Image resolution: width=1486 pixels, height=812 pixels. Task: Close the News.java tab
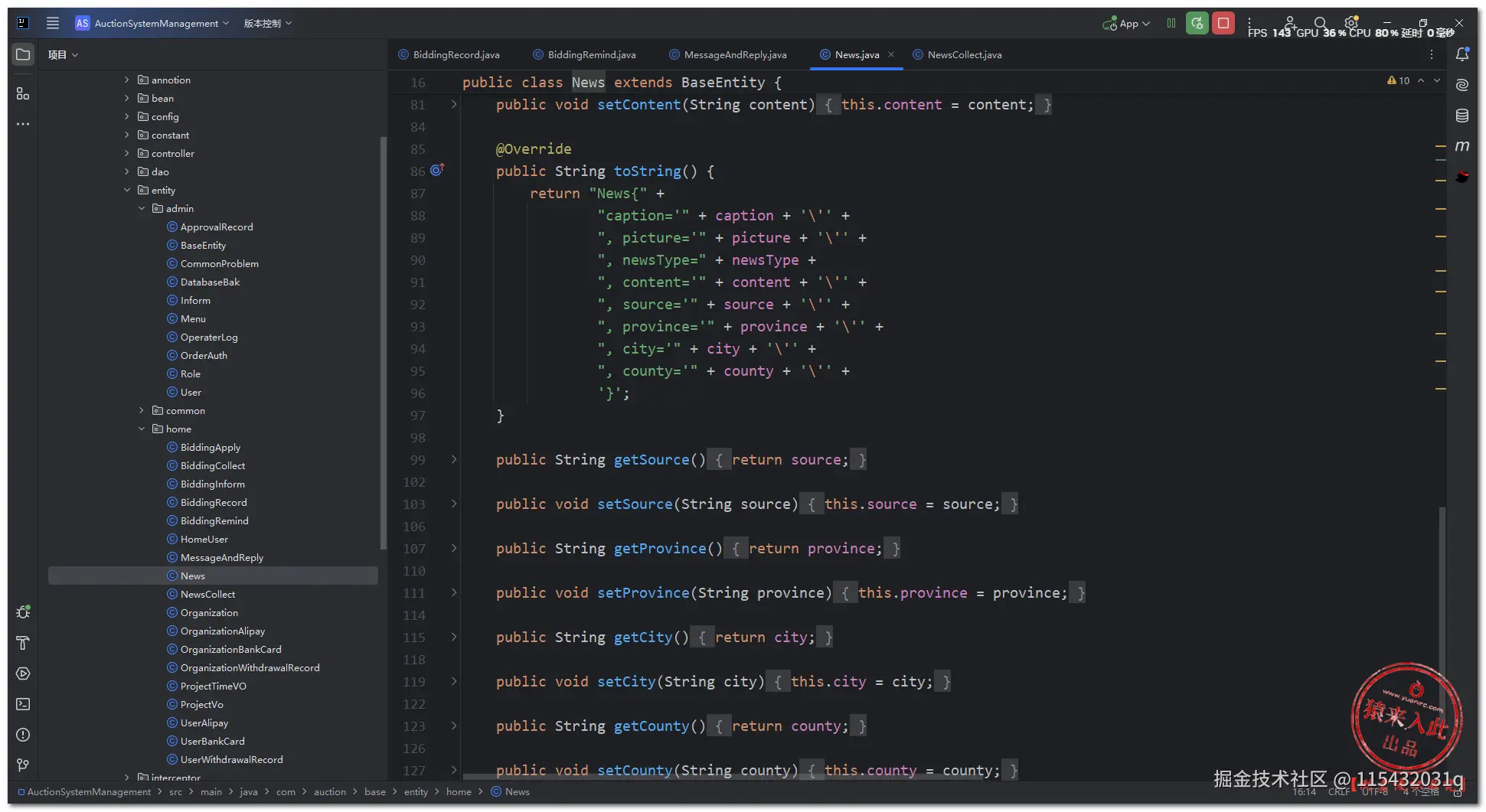pos(891,54)
